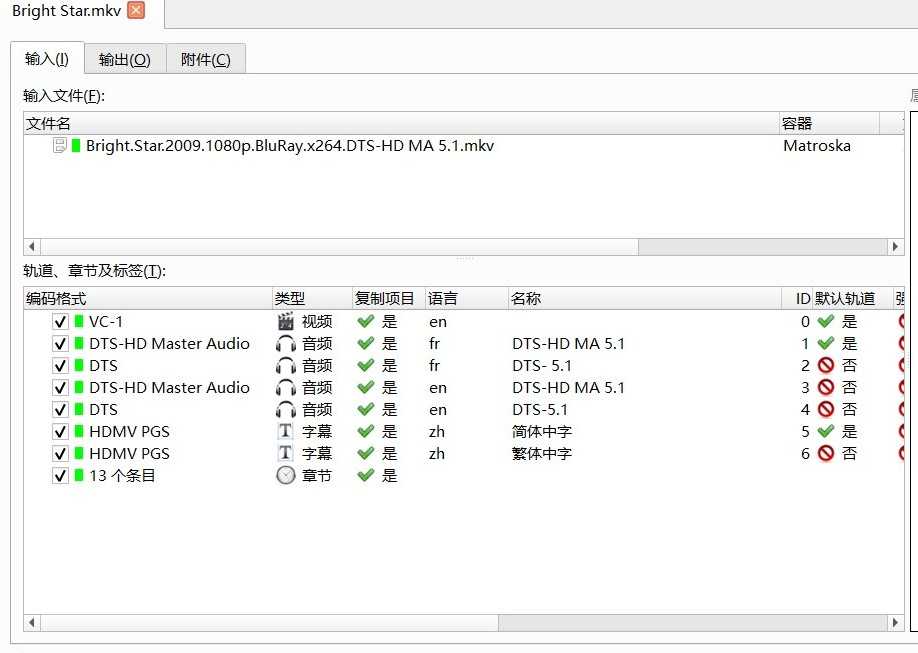Open the 输出(O) tab
918x653 pixels.
tap(125, 59)
